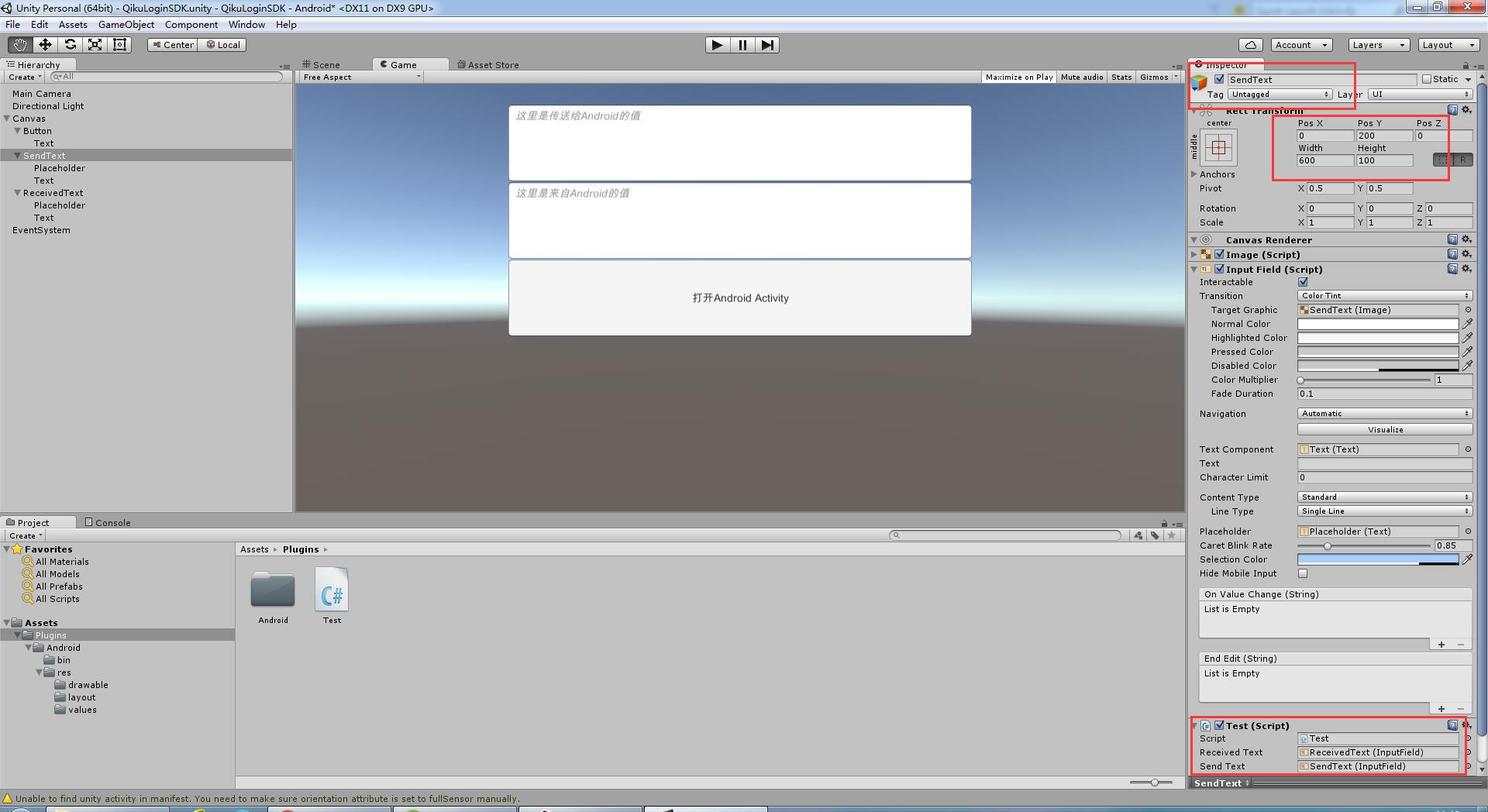The width and height of the screenshot is (1488, 812).
Task: Open the Selection Color swatch
Action: coord(1378,559)
